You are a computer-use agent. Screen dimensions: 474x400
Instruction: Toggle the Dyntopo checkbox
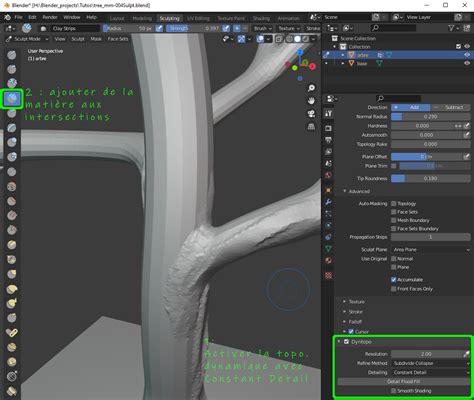point(346,342)
